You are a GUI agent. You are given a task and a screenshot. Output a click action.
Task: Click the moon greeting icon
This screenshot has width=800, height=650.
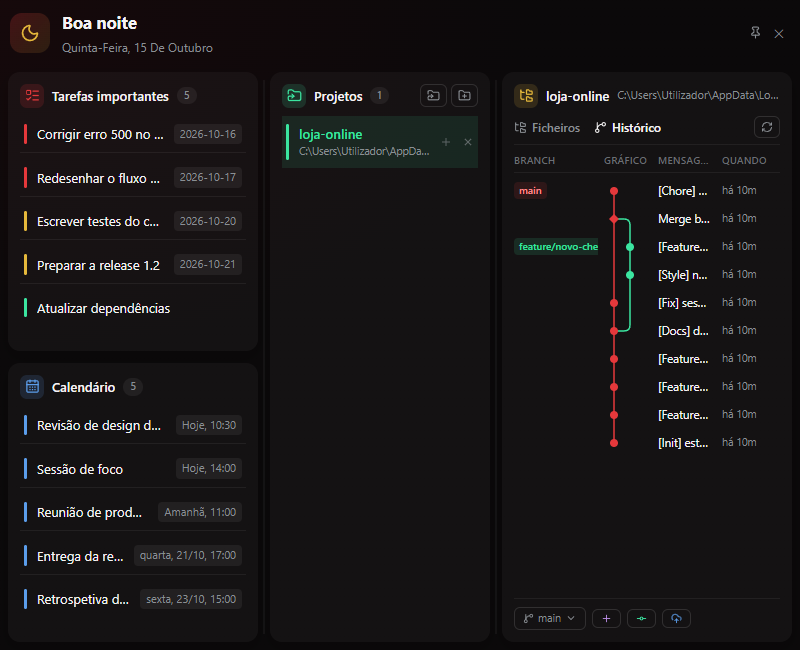point(30,33)
